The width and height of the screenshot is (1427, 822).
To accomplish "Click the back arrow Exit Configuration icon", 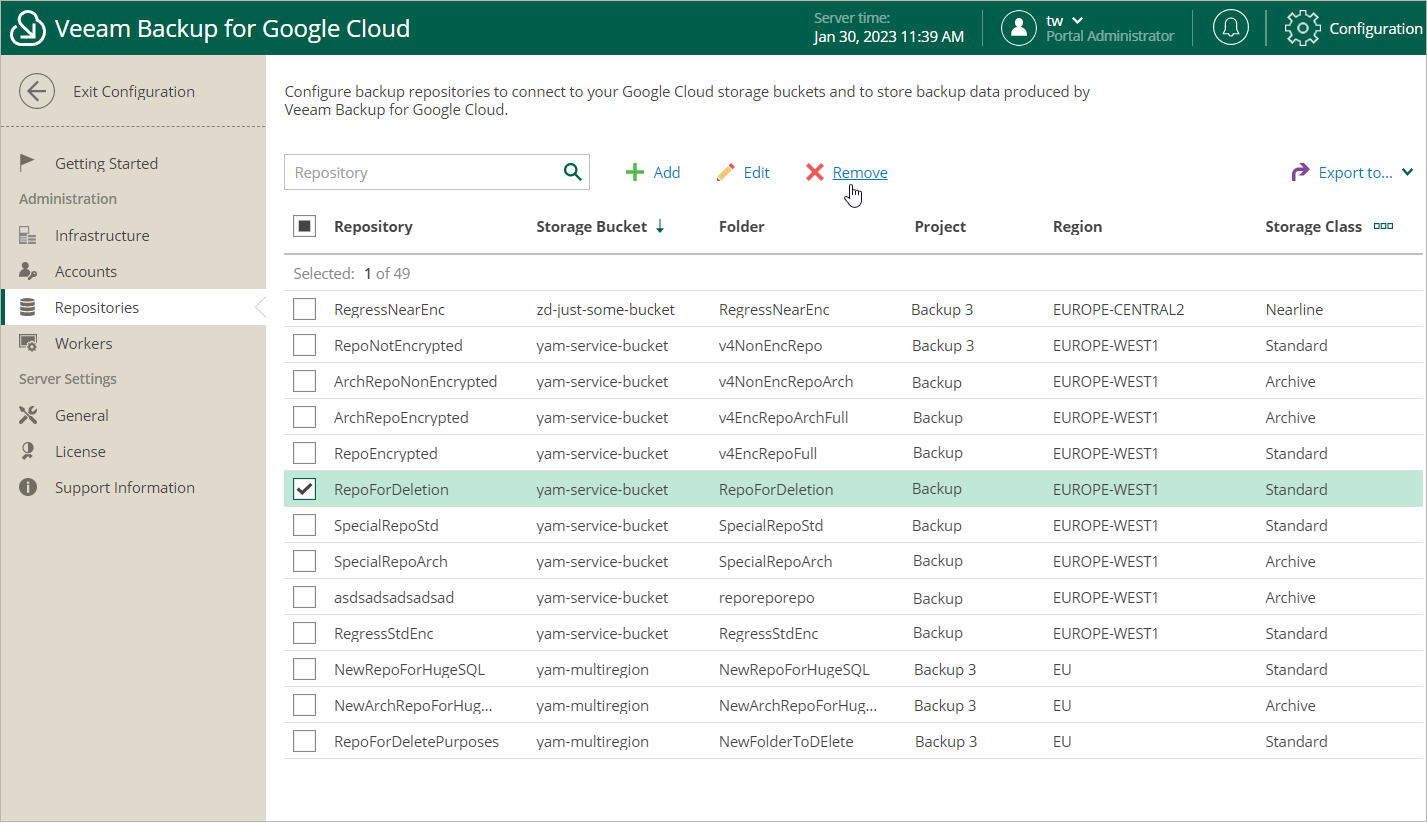I will tap(37, 92).
